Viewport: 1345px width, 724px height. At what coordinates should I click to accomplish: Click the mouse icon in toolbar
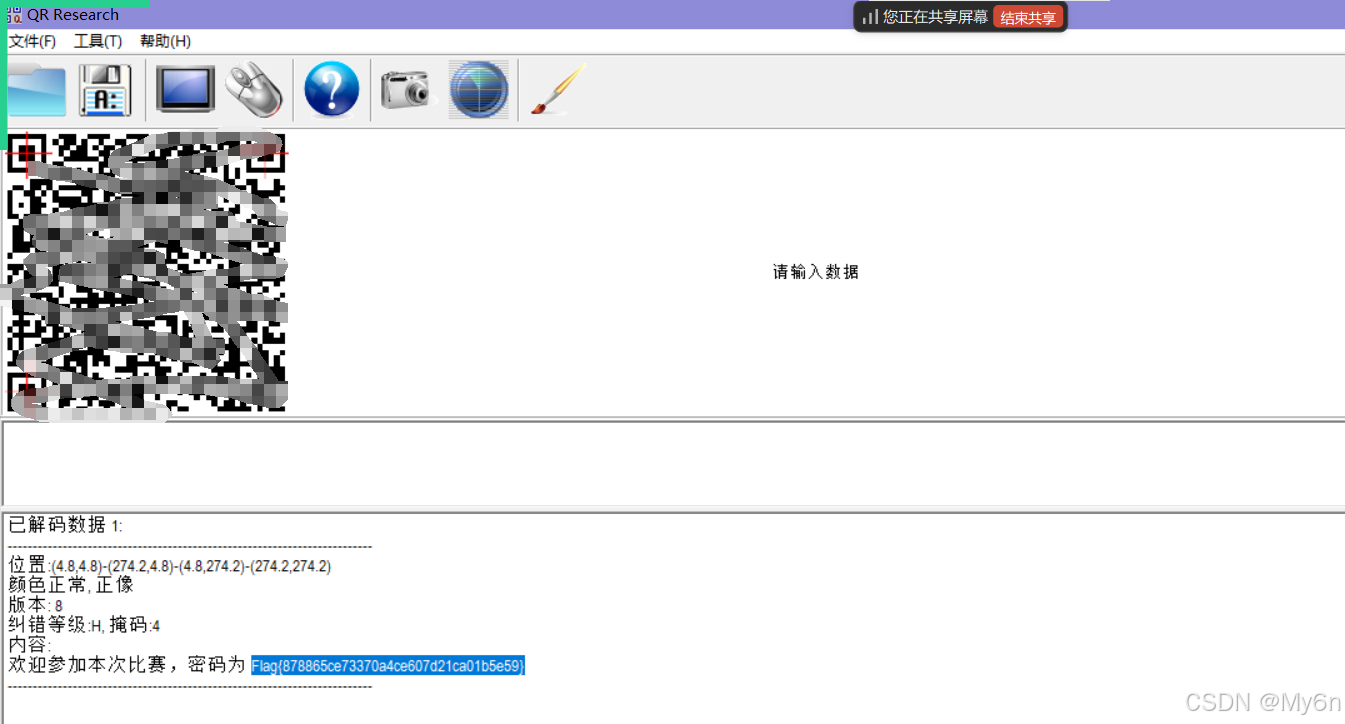click(x=254, y=90)
